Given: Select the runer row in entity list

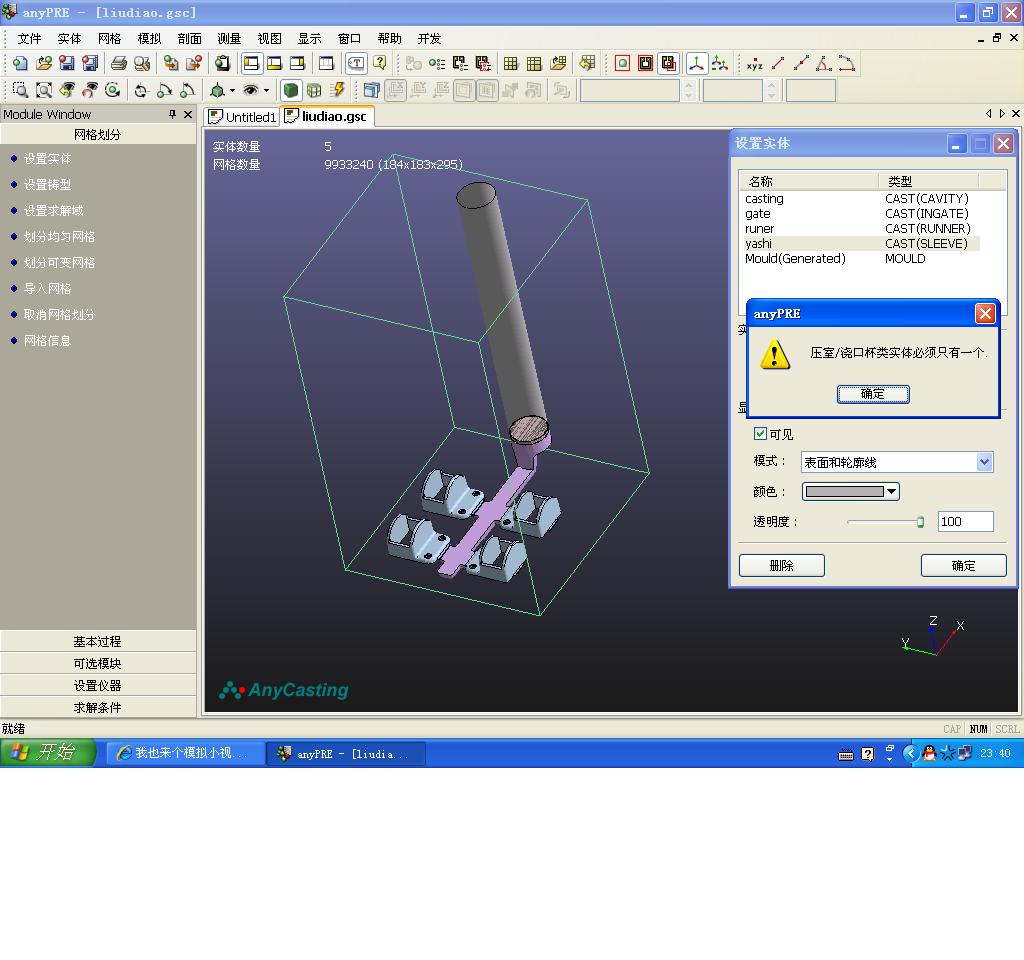Looking at the screenshot, I should (x=860, y=229).
